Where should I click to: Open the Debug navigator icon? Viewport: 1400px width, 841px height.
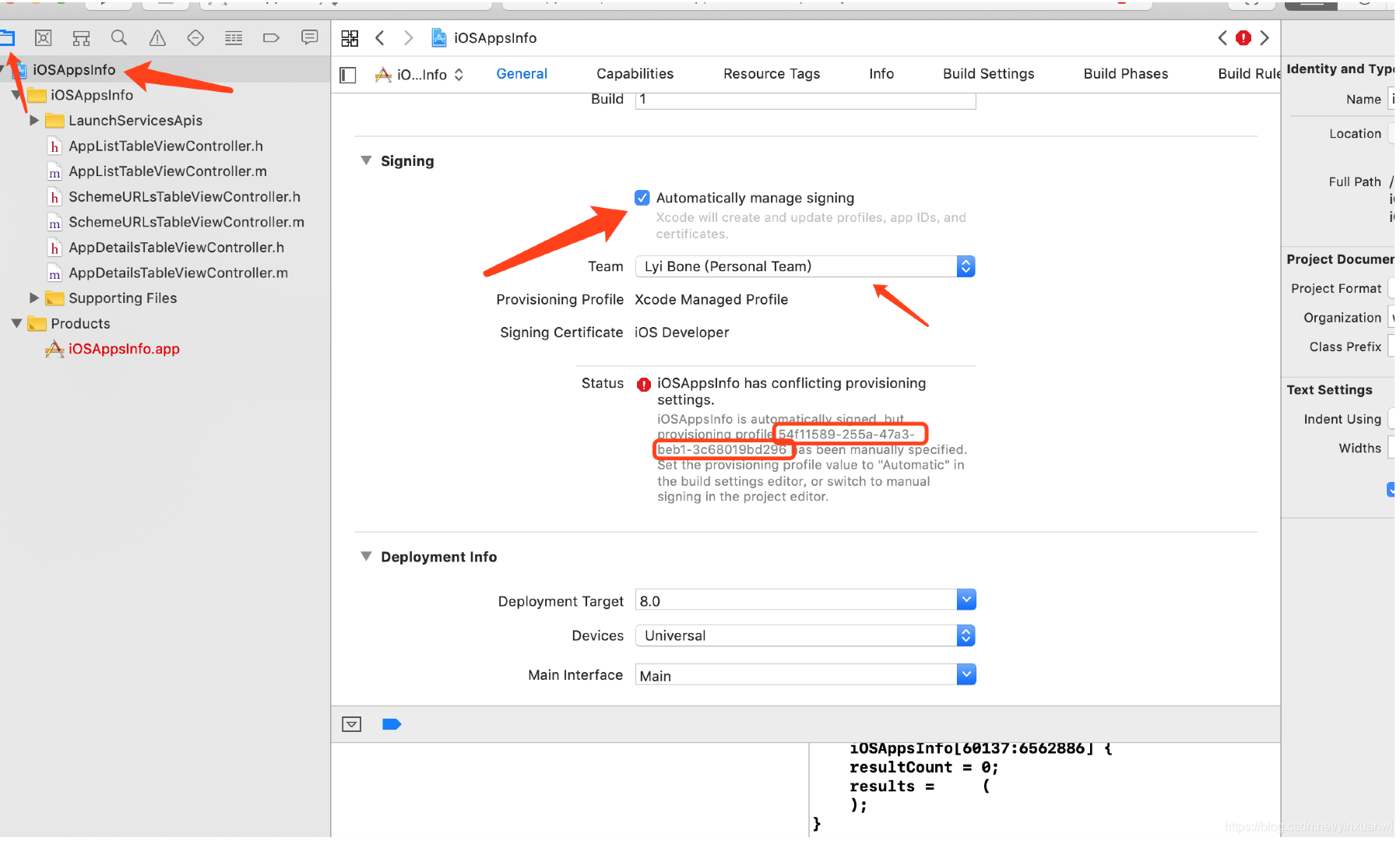pyautogui.click(x=234, y=37)
